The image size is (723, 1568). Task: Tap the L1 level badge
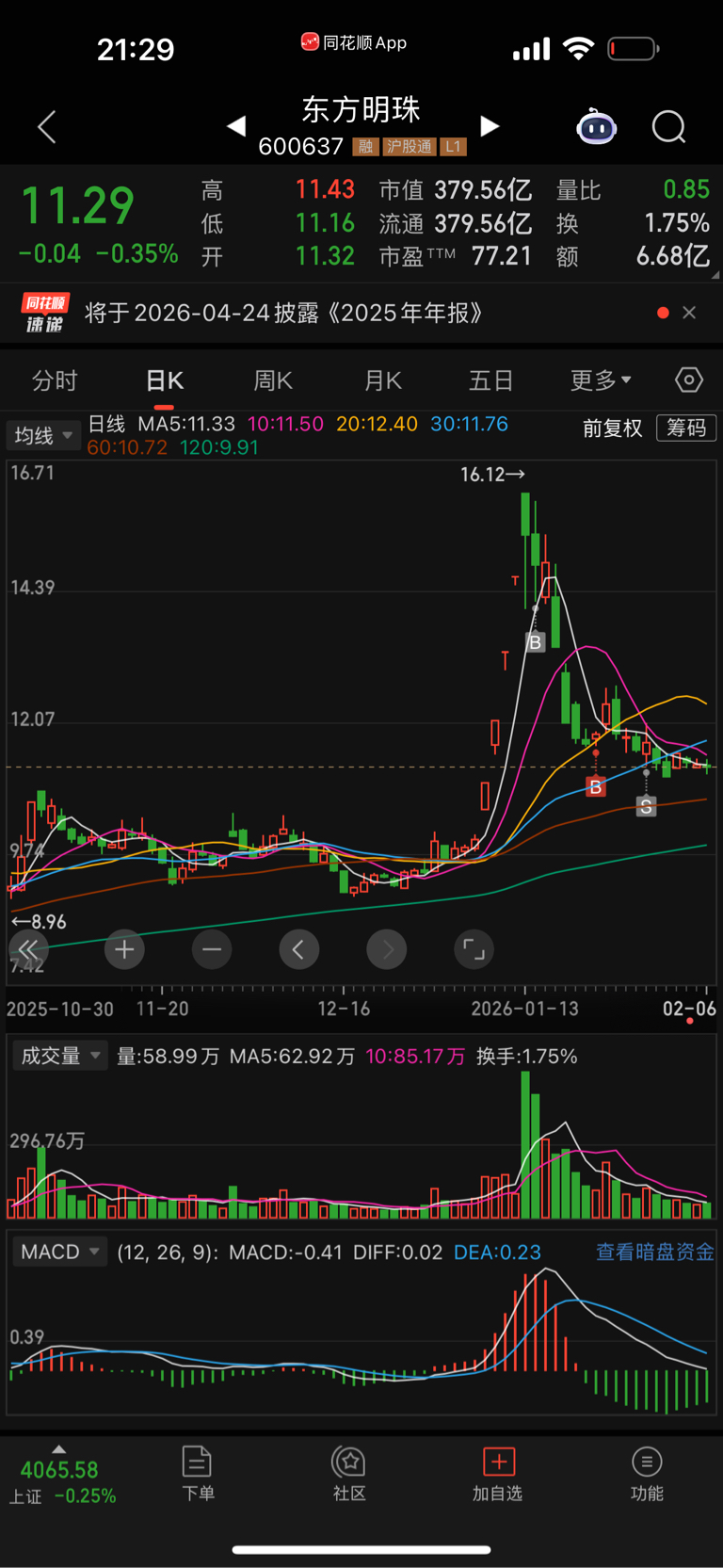[x=454, y=147]
